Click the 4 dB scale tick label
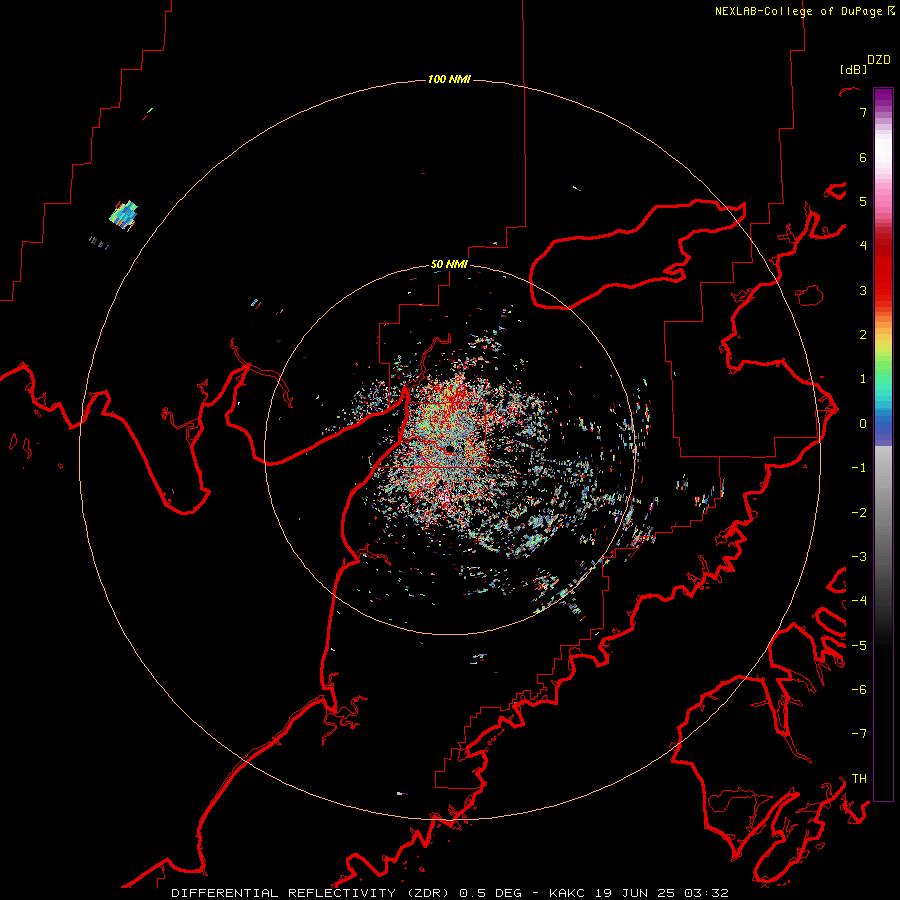The height and width of the screenshot is (900, 900). (x=863, y=246)
